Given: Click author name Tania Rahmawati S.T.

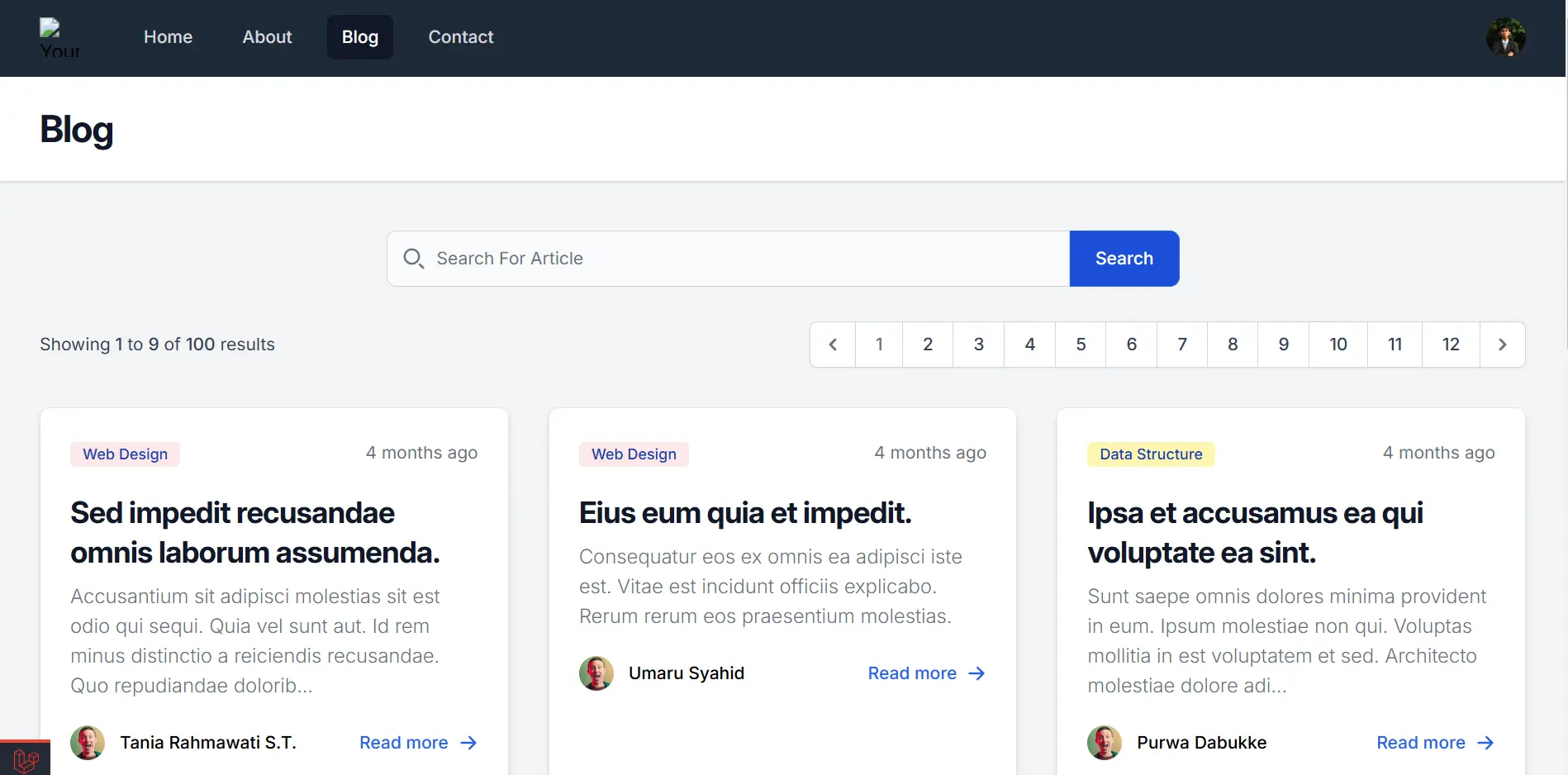Looking at the screenshot, I should pyautogui.click(x=208, y=743).
